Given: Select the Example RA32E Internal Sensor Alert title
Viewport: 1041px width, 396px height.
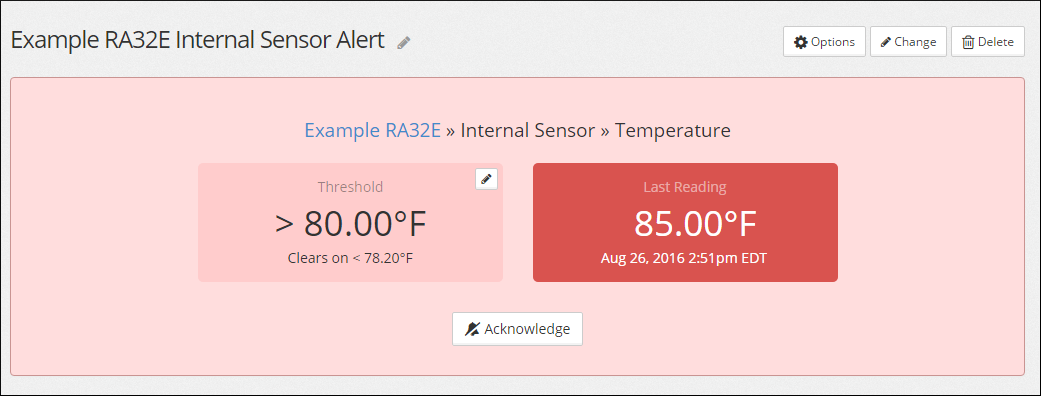Looking at the screenshot, I should [x=198, y=41].
